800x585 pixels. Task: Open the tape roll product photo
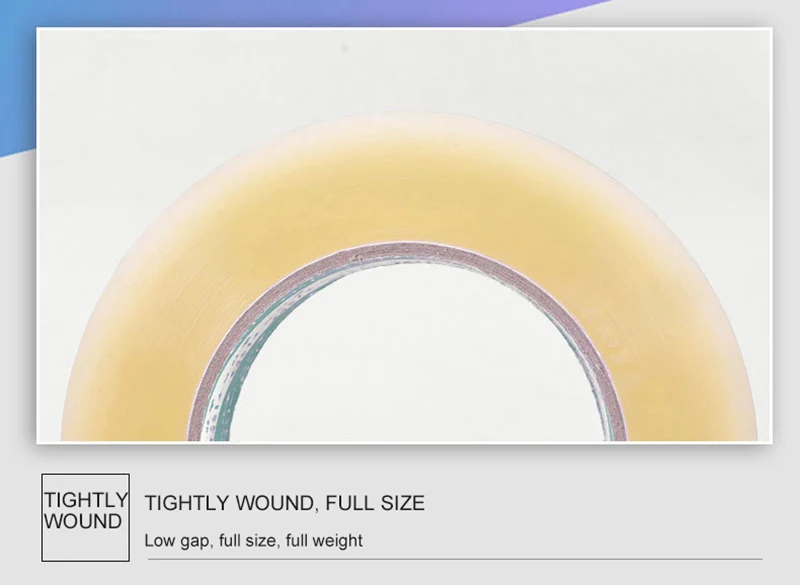coord(404,236)
